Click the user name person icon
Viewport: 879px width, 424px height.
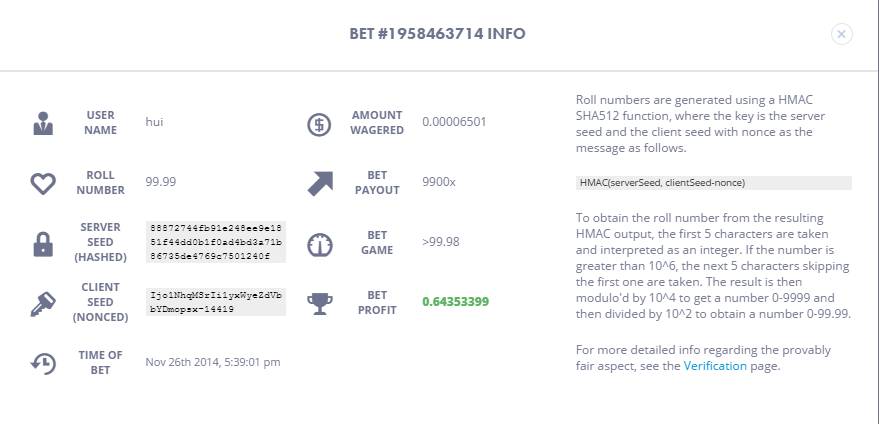tap(43, 123)
